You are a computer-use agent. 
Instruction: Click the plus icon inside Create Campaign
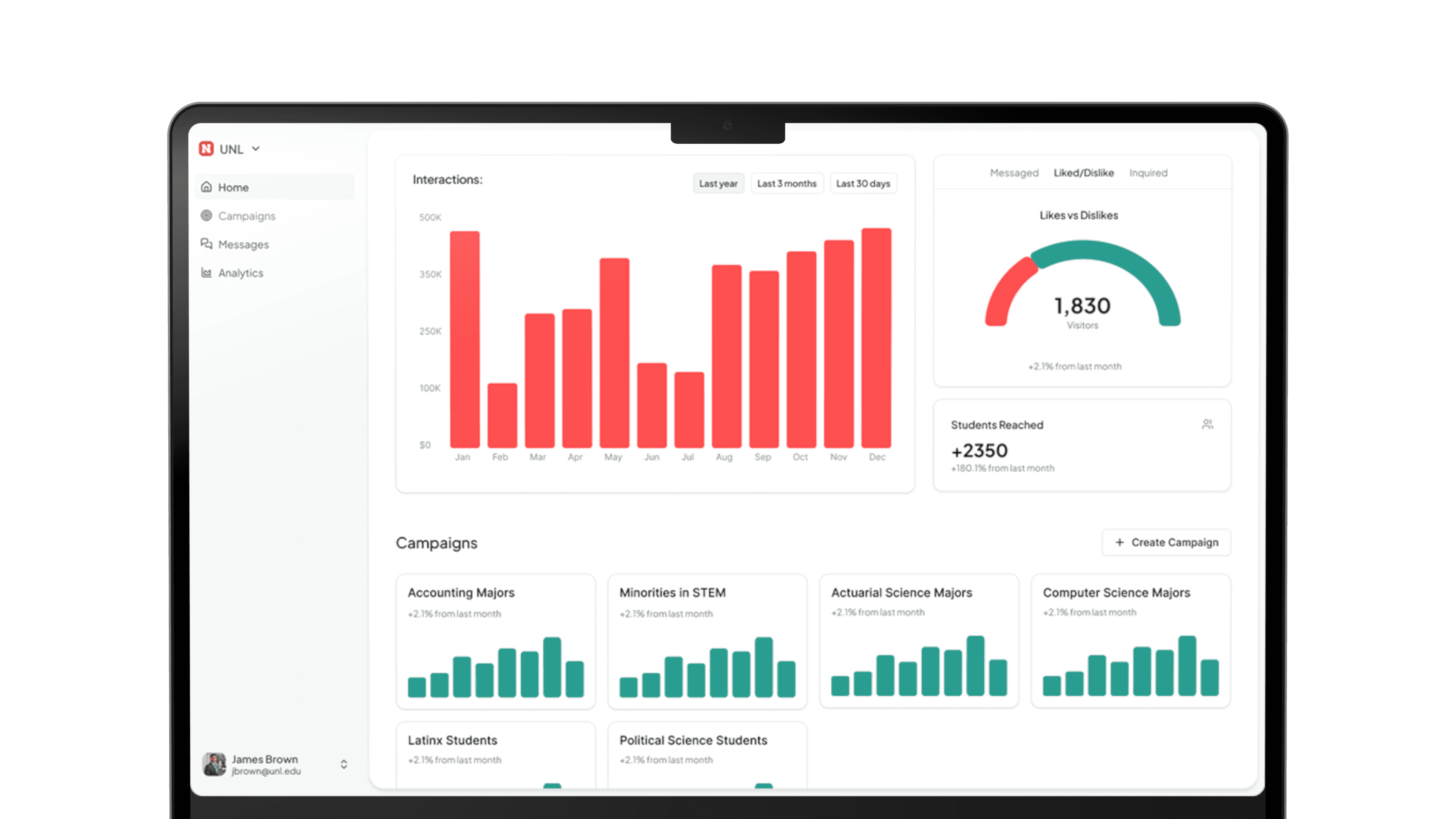(1119, 542)
